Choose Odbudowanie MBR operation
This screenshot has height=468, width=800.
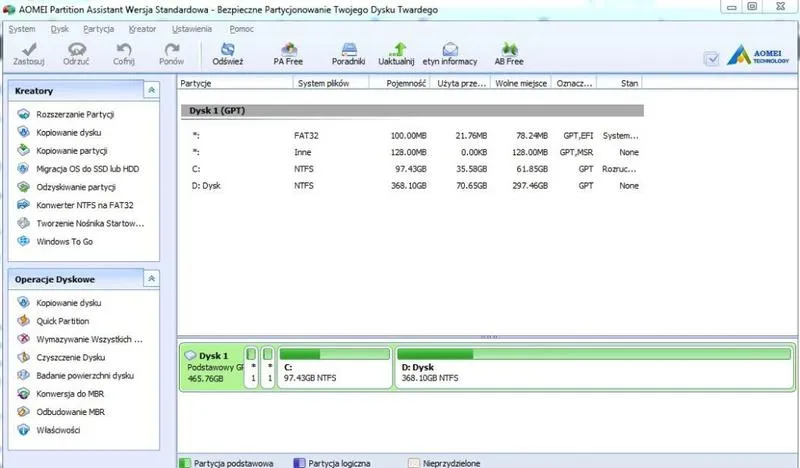(70, 412)
